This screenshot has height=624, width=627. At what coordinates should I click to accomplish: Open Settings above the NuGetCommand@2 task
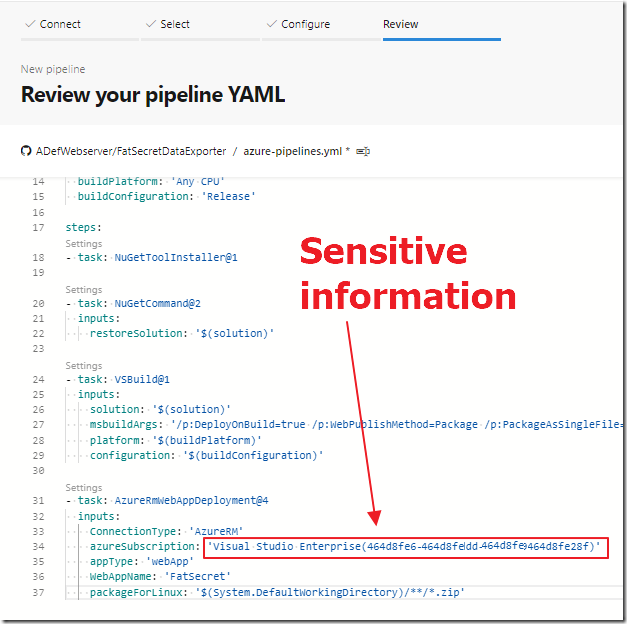[x=84, y=290]
